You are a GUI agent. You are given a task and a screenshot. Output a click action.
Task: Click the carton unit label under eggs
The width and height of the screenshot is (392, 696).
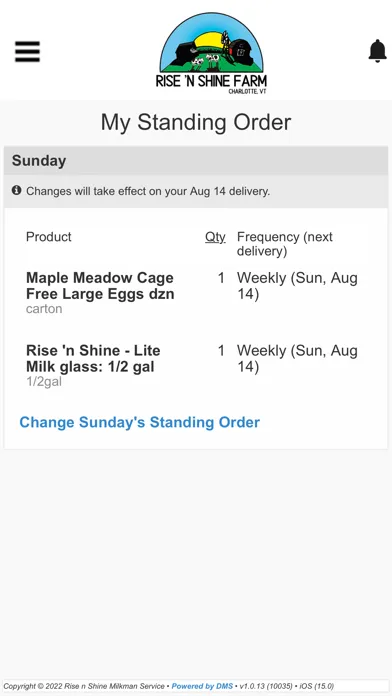click(44, 309)
